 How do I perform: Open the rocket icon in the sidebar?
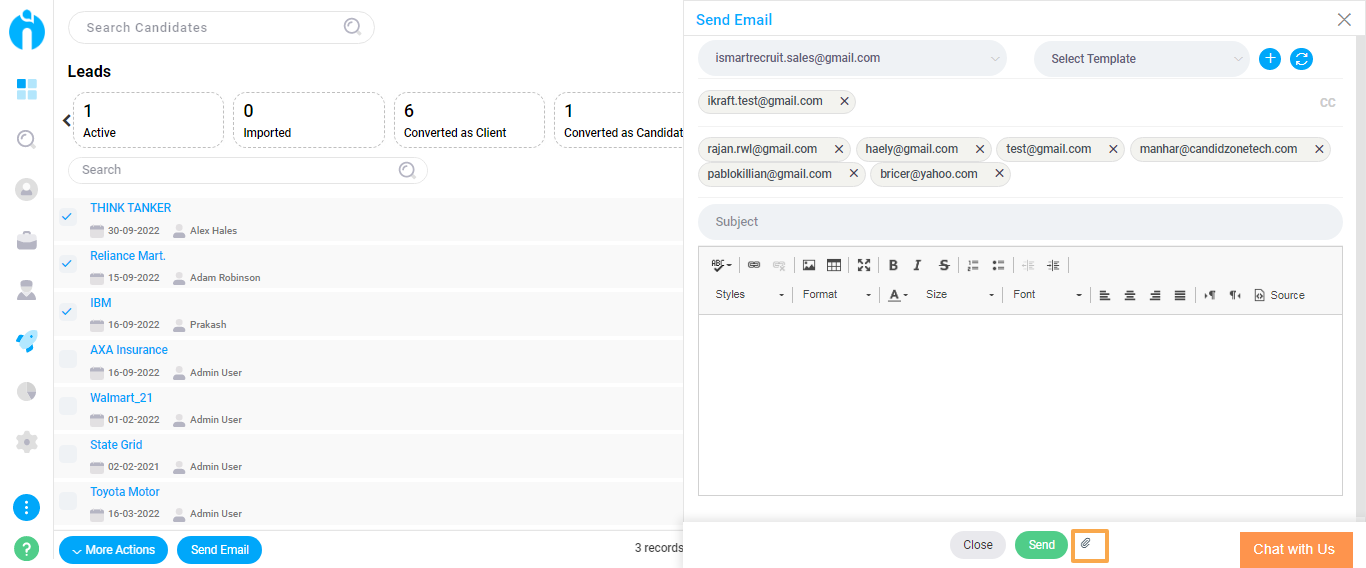pyautogui.click(x=27, y=341)
